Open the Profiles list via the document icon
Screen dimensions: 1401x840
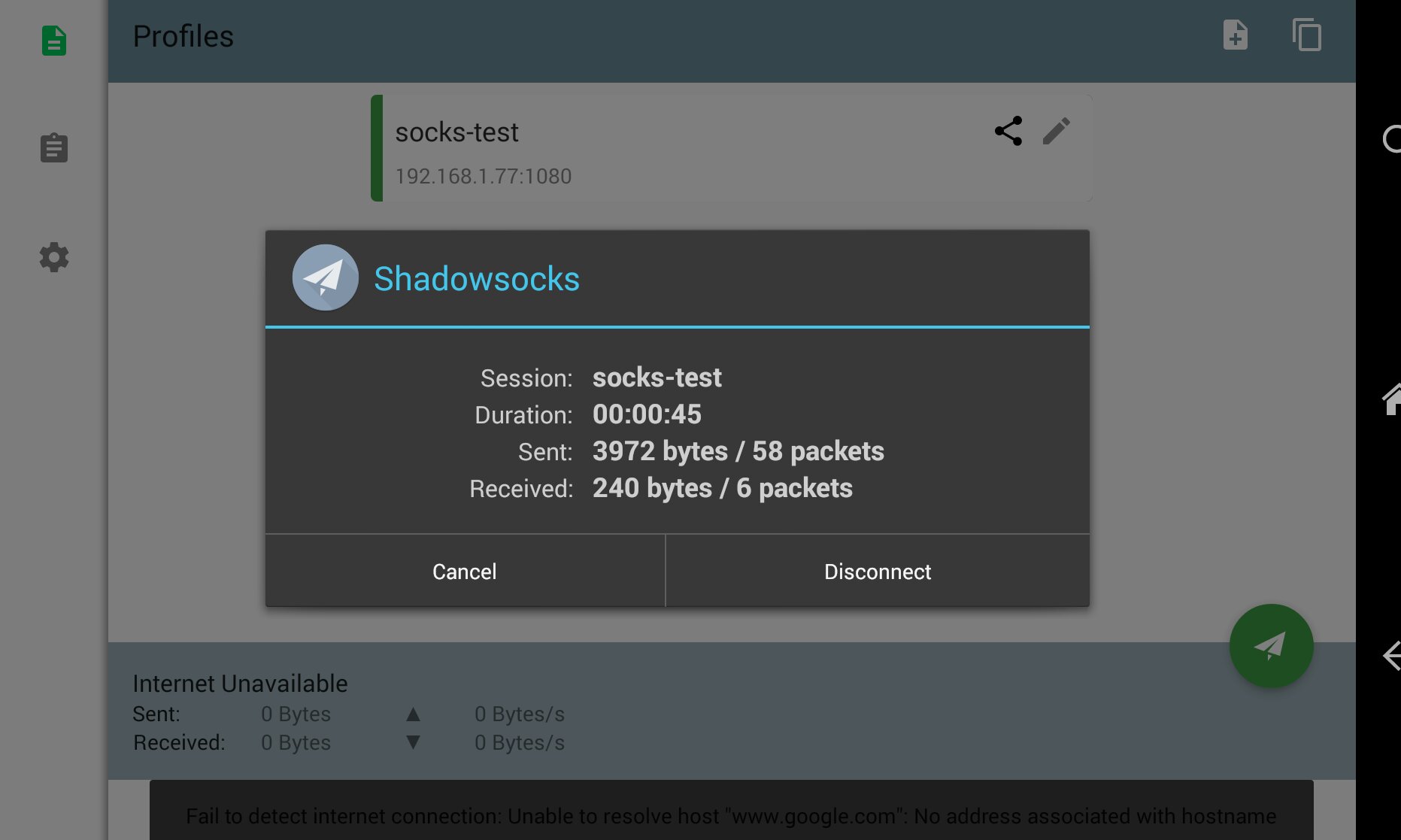point(53,41)
